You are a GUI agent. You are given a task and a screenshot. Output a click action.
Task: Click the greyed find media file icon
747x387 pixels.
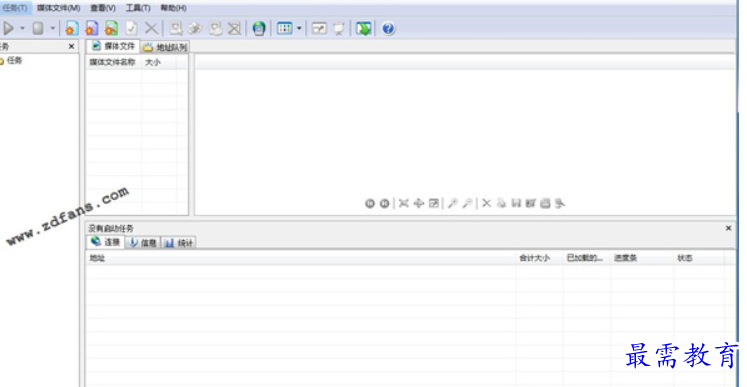point(176,29)
